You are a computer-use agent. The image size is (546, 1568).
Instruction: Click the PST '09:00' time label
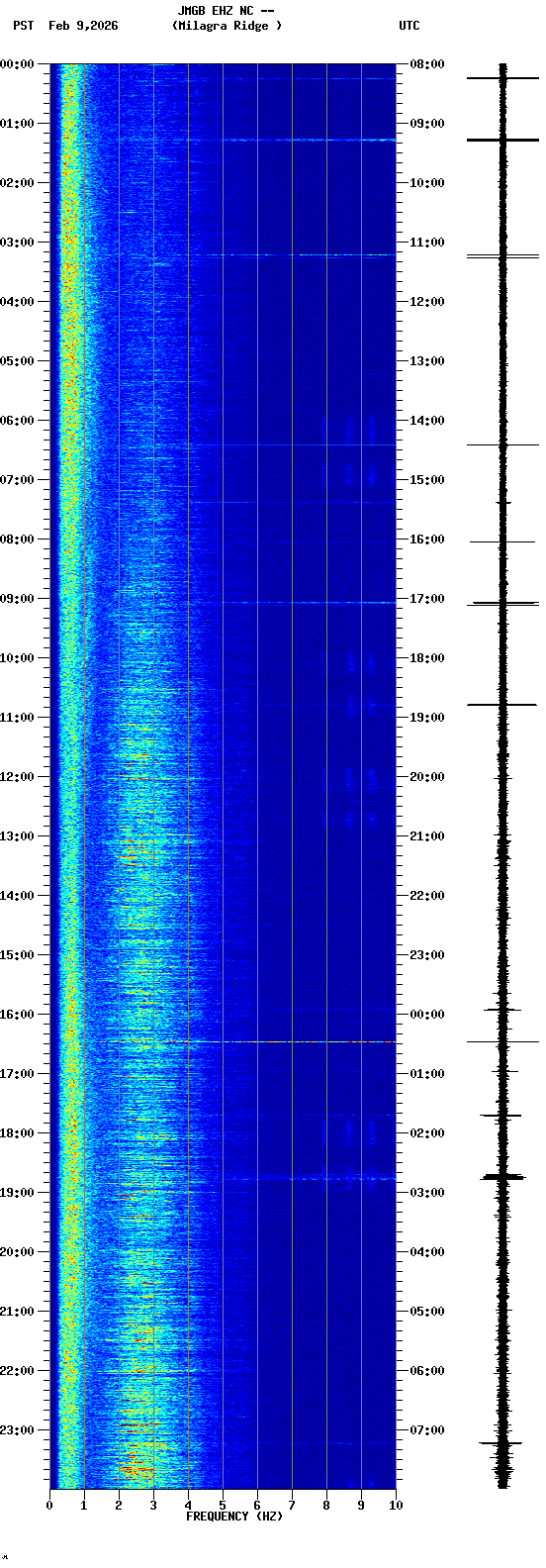click(x=17, y=599)
